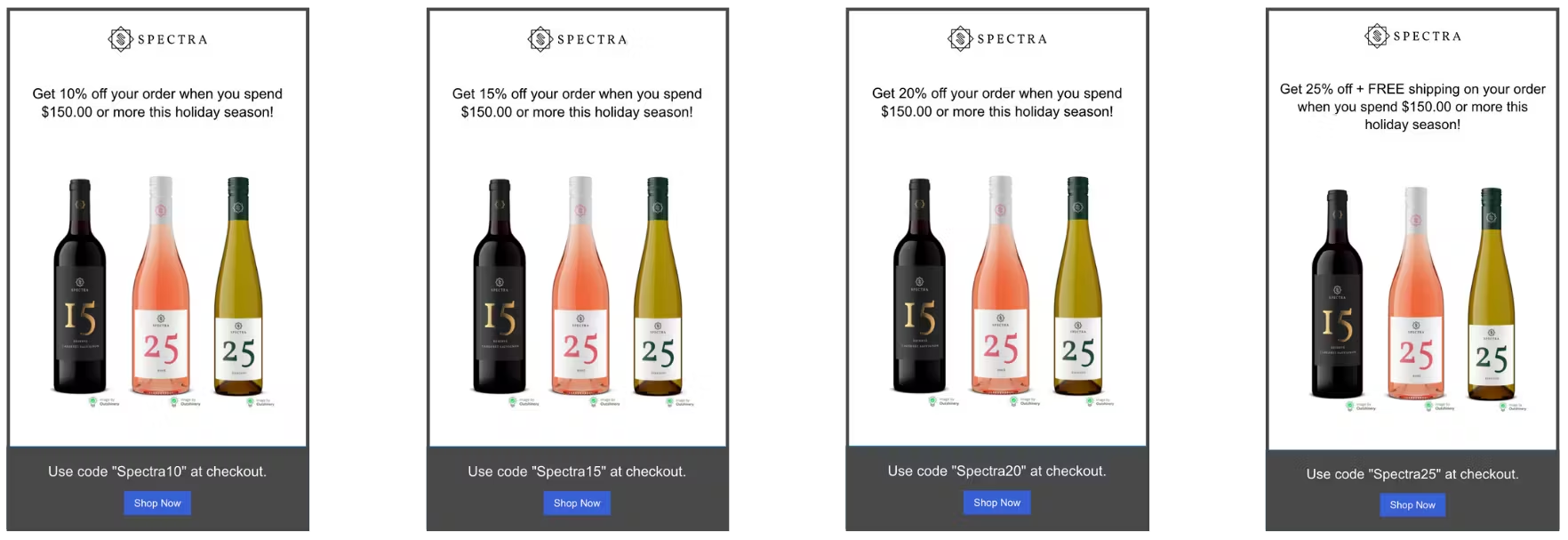
Task: Select the white wine bottle in the 15% ad
Action: [658, 289]
